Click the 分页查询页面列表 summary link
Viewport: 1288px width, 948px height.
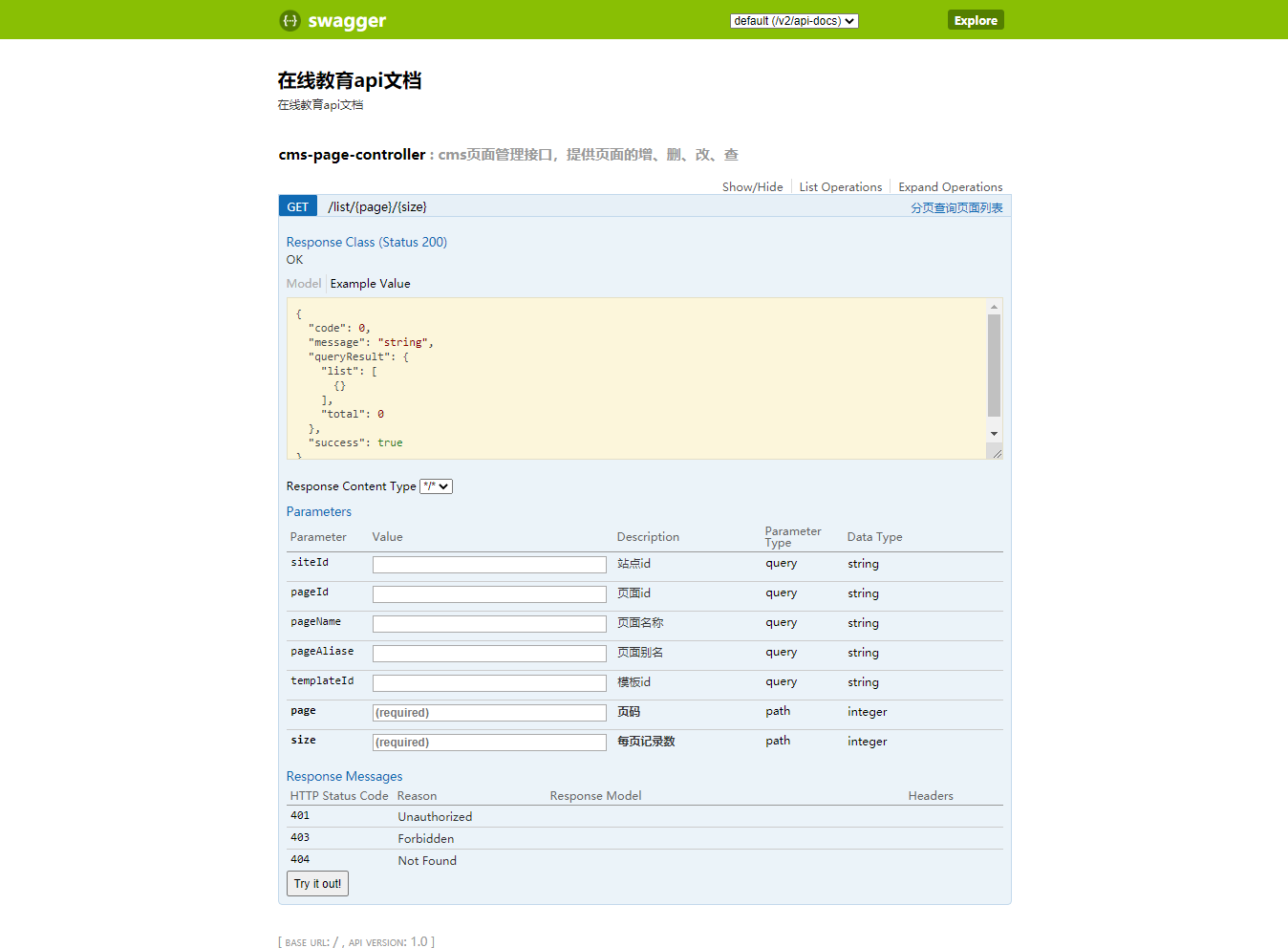tap(956, 207)
